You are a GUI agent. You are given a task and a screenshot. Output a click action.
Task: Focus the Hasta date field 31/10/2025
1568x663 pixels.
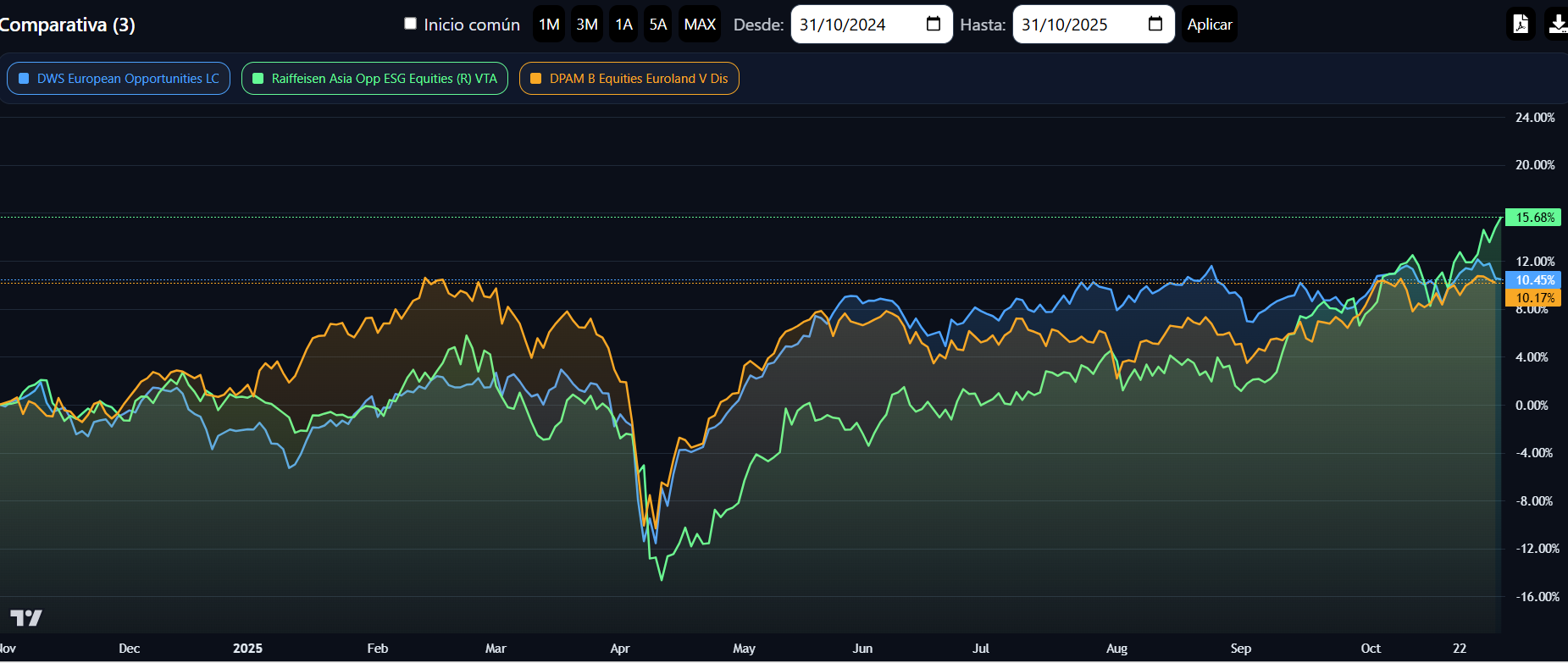pyautogui.click(x=1094, y=25)
